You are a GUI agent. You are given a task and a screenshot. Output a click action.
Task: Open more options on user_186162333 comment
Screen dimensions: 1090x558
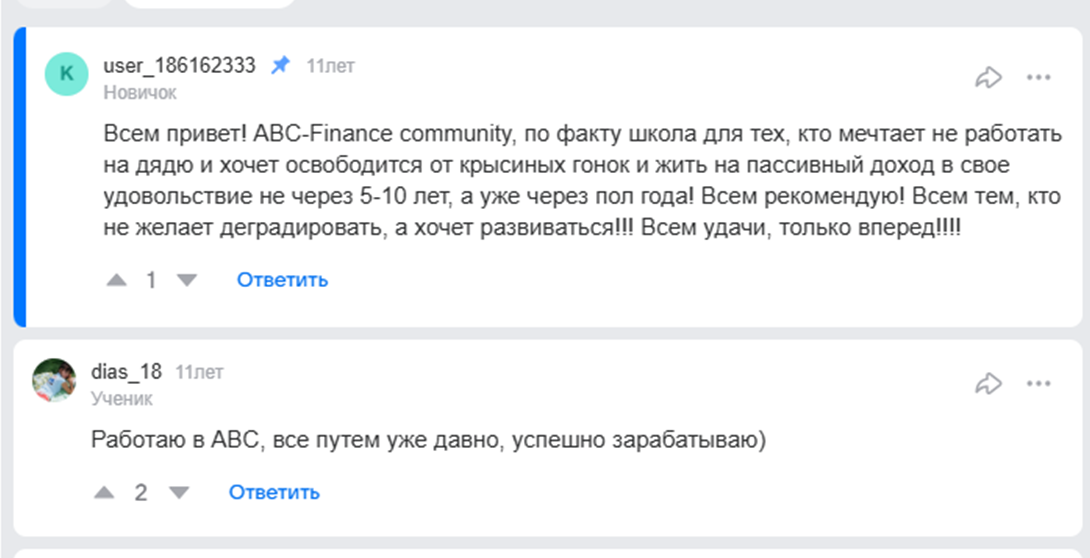[x=1039, y=77]
